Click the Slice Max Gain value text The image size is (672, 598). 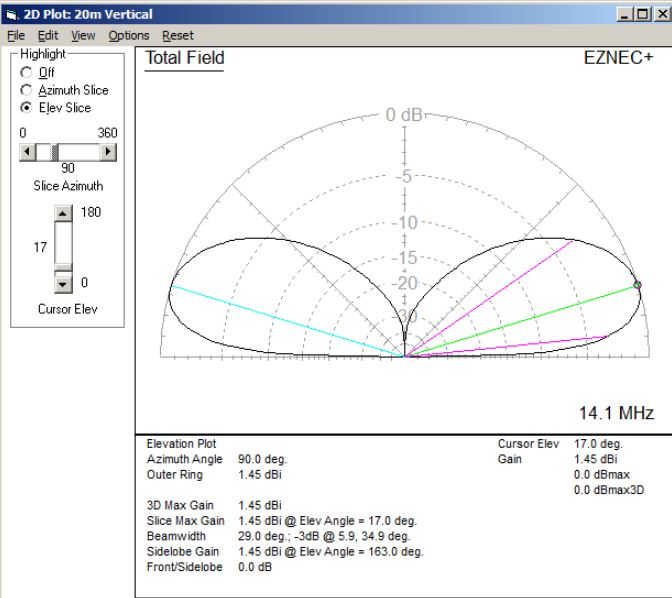point(327,521)
